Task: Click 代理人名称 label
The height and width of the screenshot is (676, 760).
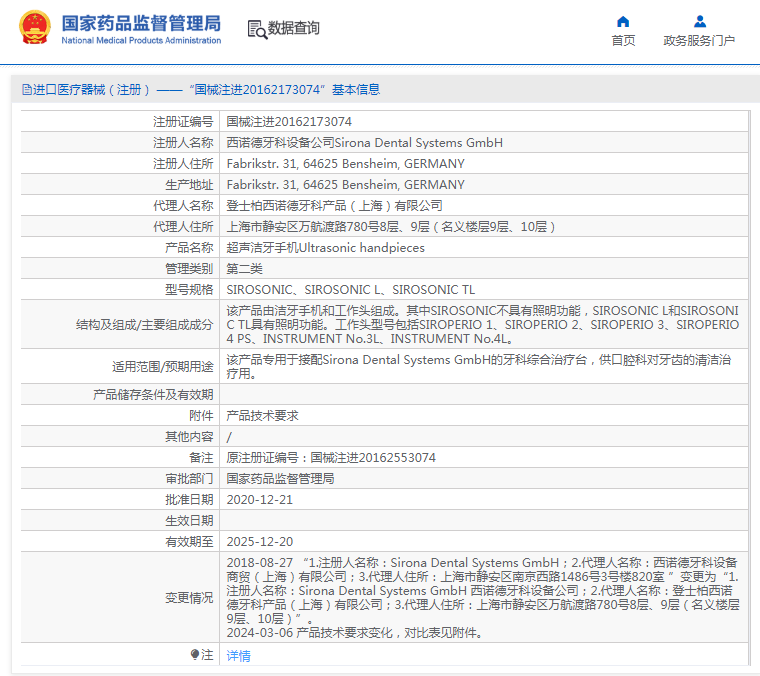Action: (x=183, y=205)
